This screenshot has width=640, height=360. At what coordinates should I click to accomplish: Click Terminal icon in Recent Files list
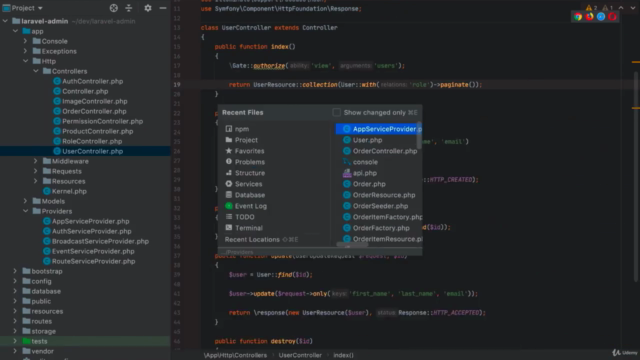click(229, 228)
